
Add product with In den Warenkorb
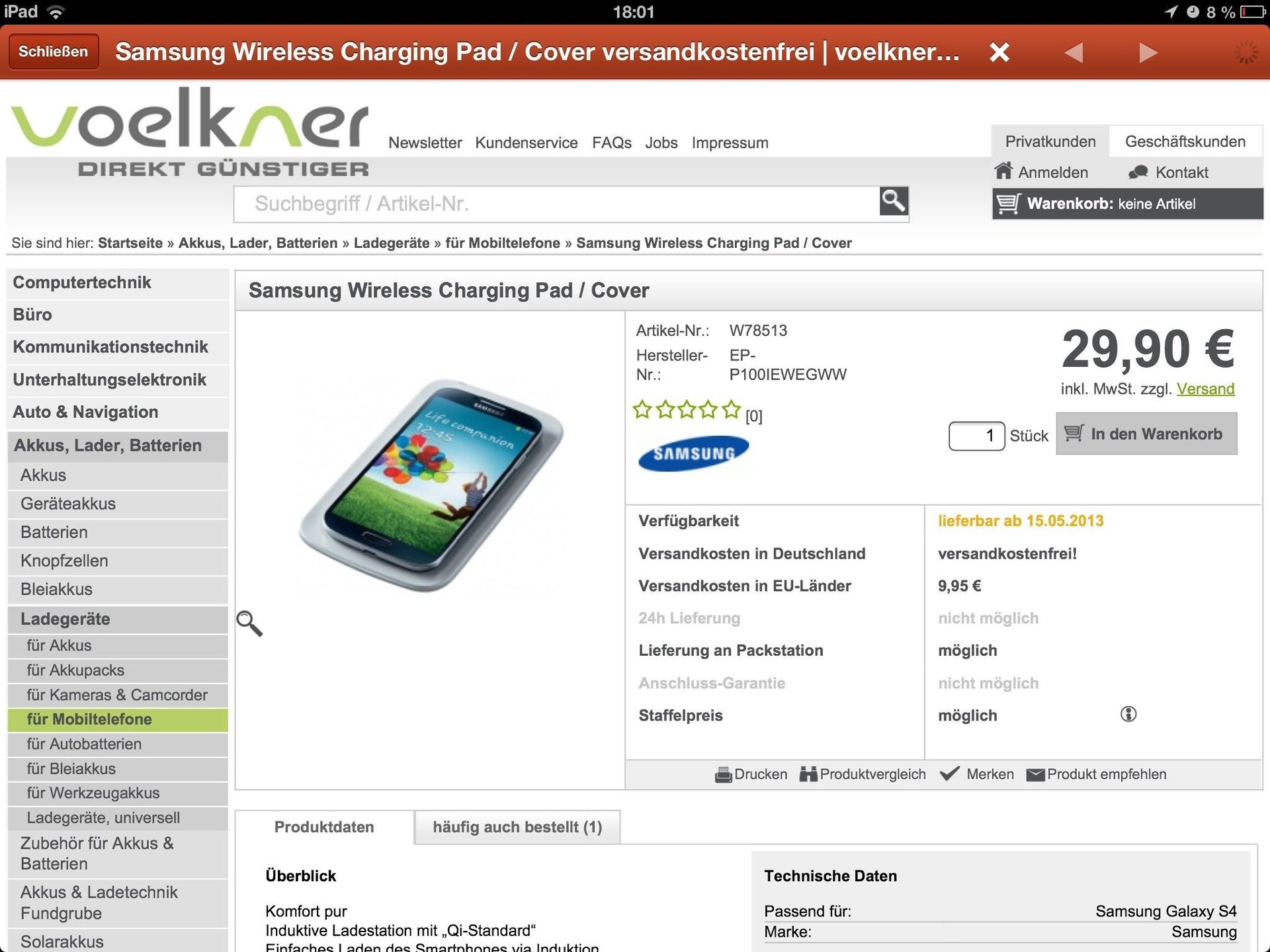click(1146, 434)
